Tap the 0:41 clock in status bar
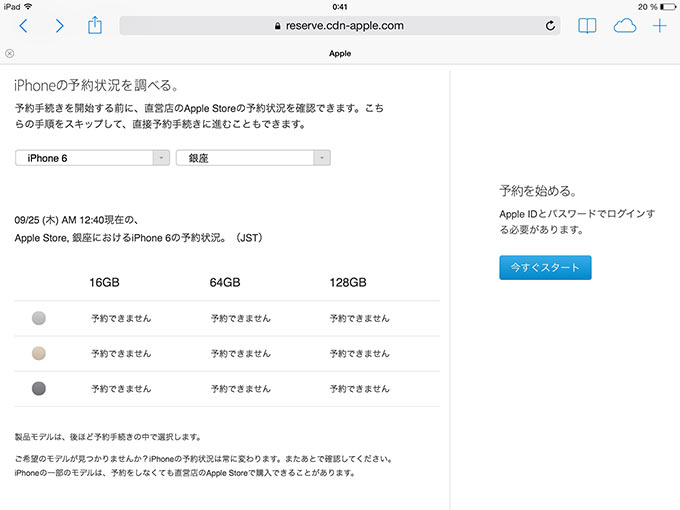Viewport: 680px width, 510px height. pos(340,7)
